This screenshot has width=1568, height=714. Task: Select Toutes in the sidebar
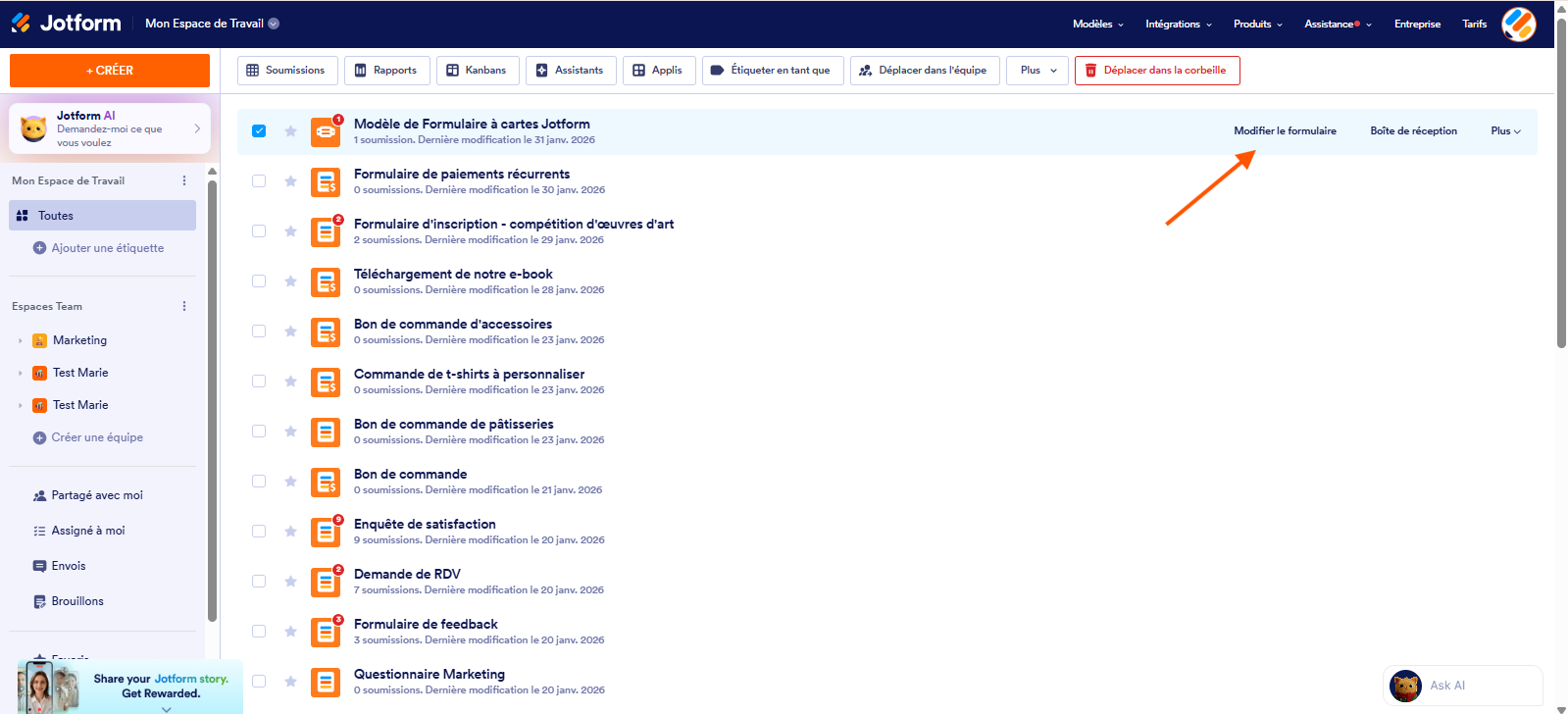pyautogui.click(x=102, y=216)
